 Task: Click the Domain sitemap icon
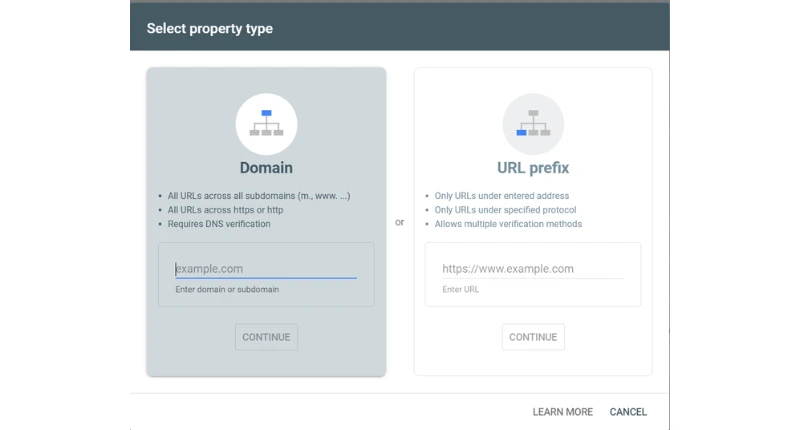tap(266, 123)
